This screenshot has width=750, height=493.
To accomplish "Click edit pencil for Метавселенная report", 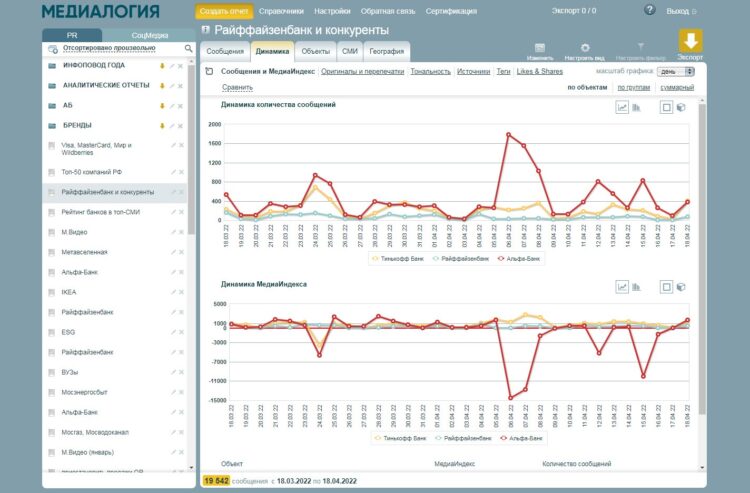I will [174, 252].
